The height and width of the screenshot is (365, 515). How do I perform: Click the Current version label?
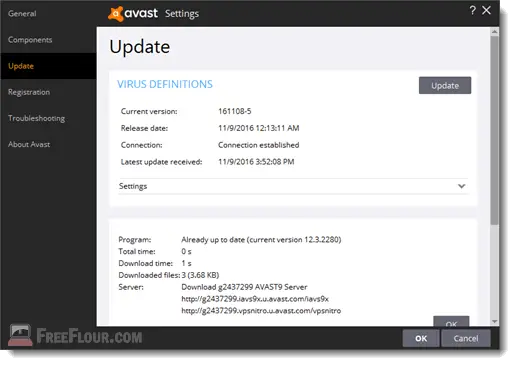click(x=149, y=111)
